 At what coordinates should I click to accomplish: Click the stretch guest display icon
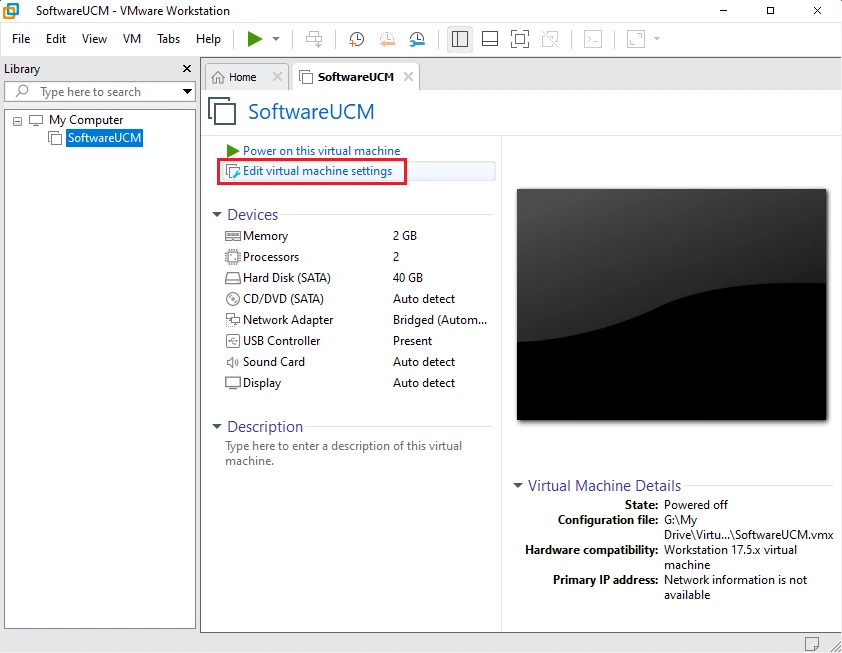coord(636,39)
